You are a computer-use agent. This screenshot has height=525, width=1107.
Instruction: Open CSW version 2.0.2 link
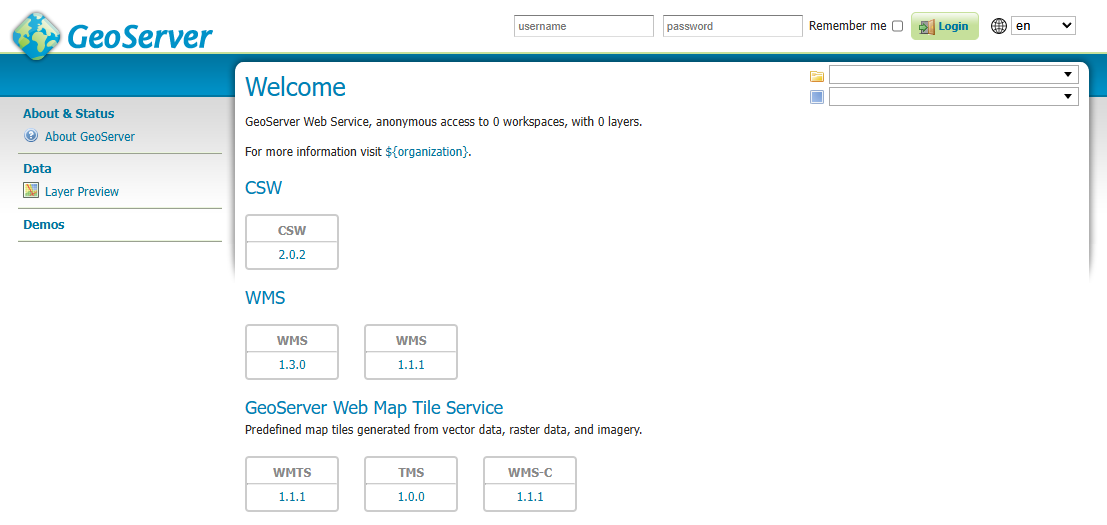292,255
